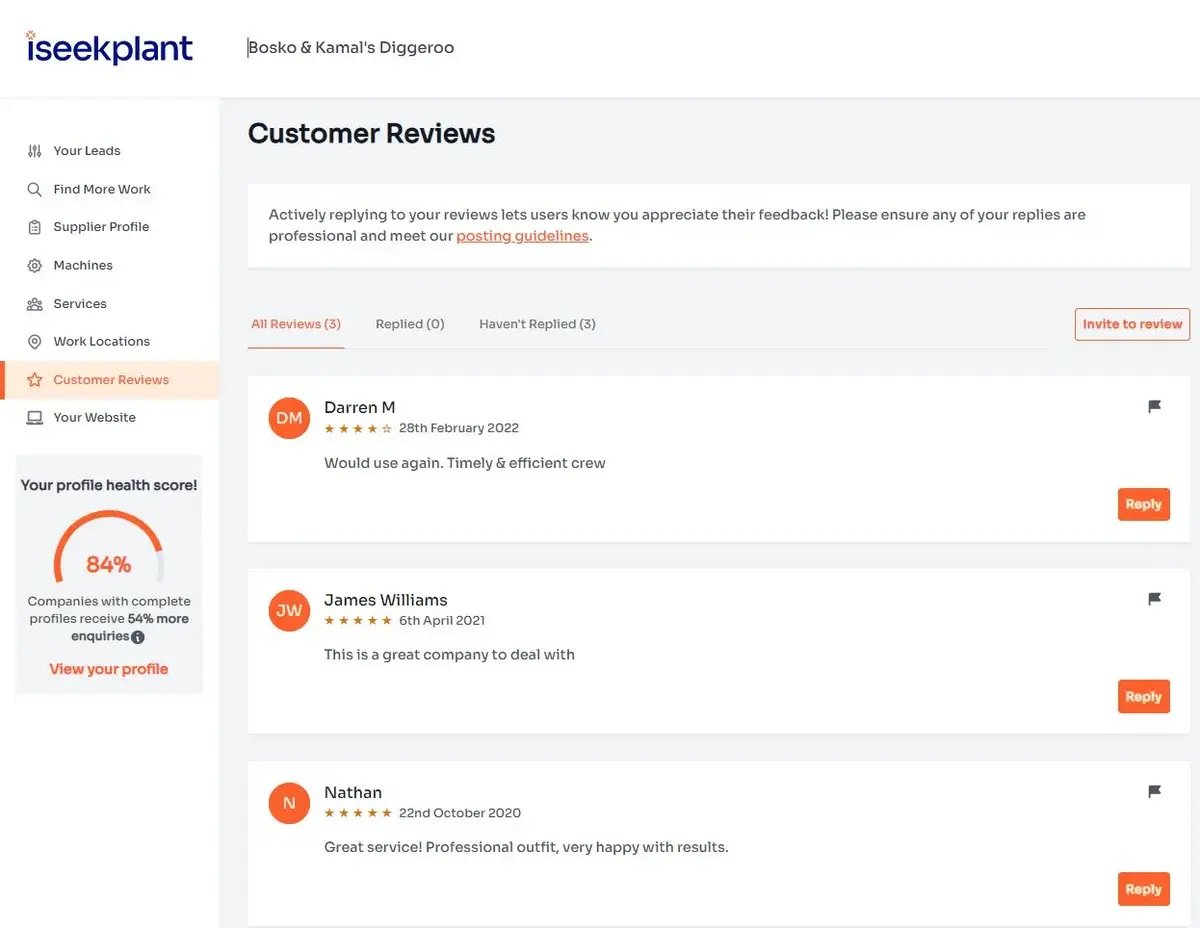Screen dimensions: 1200x928
Task: Click the Bosko & Kamal's Diggeroo title
Action: tap(351, 48)
